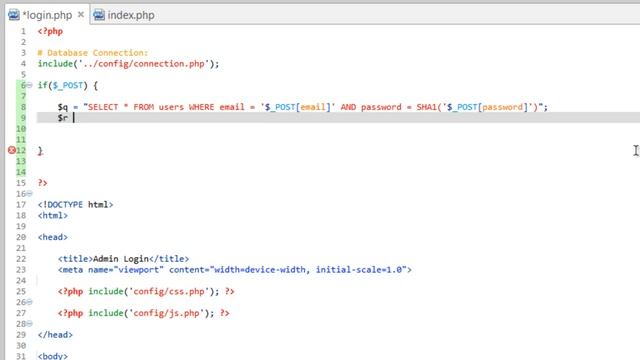Click the PHP file icon on login.php tab

click(14, 15)
